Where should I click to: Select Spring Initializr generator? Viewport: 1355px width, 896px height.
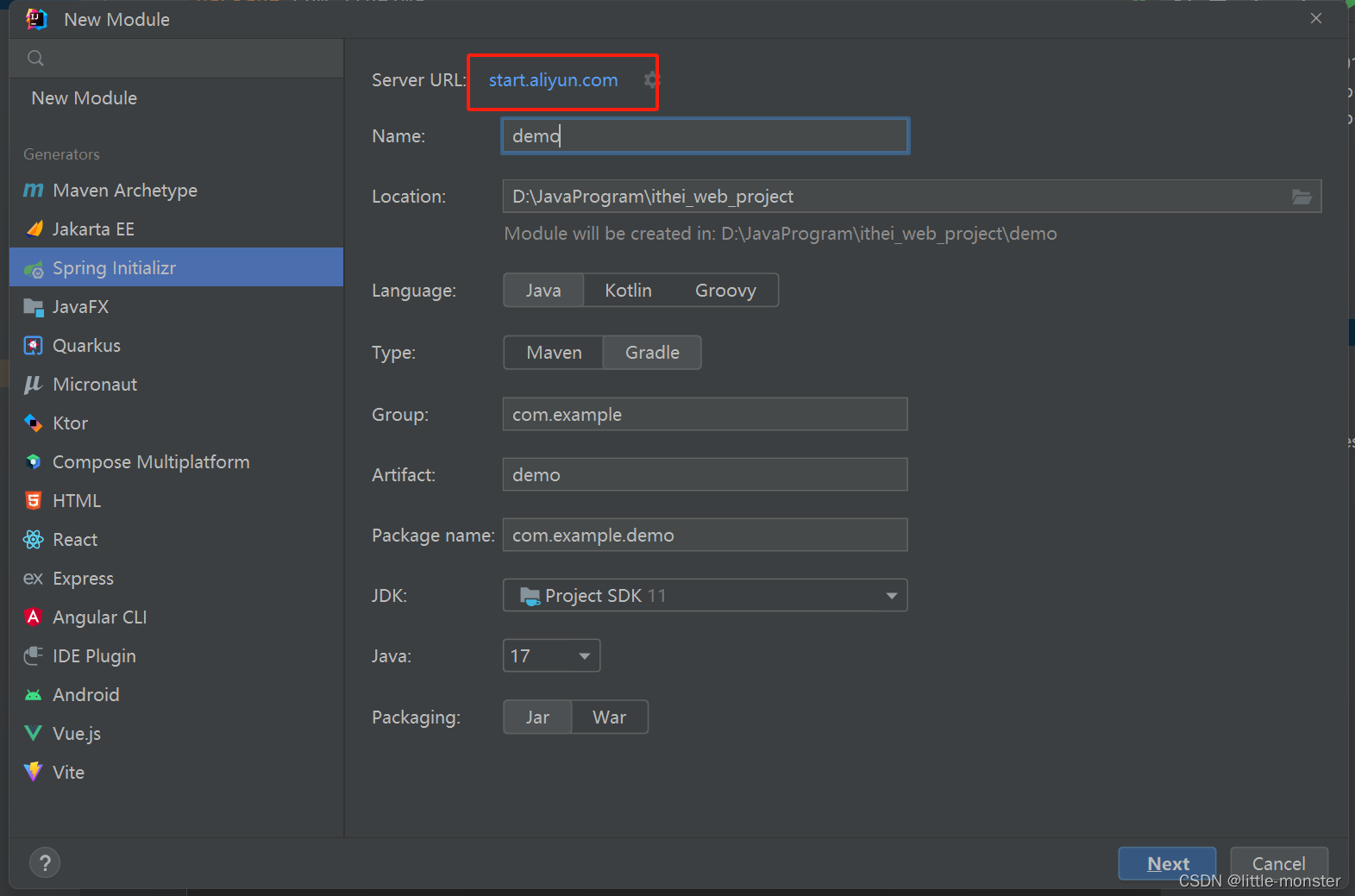point(176,268)
